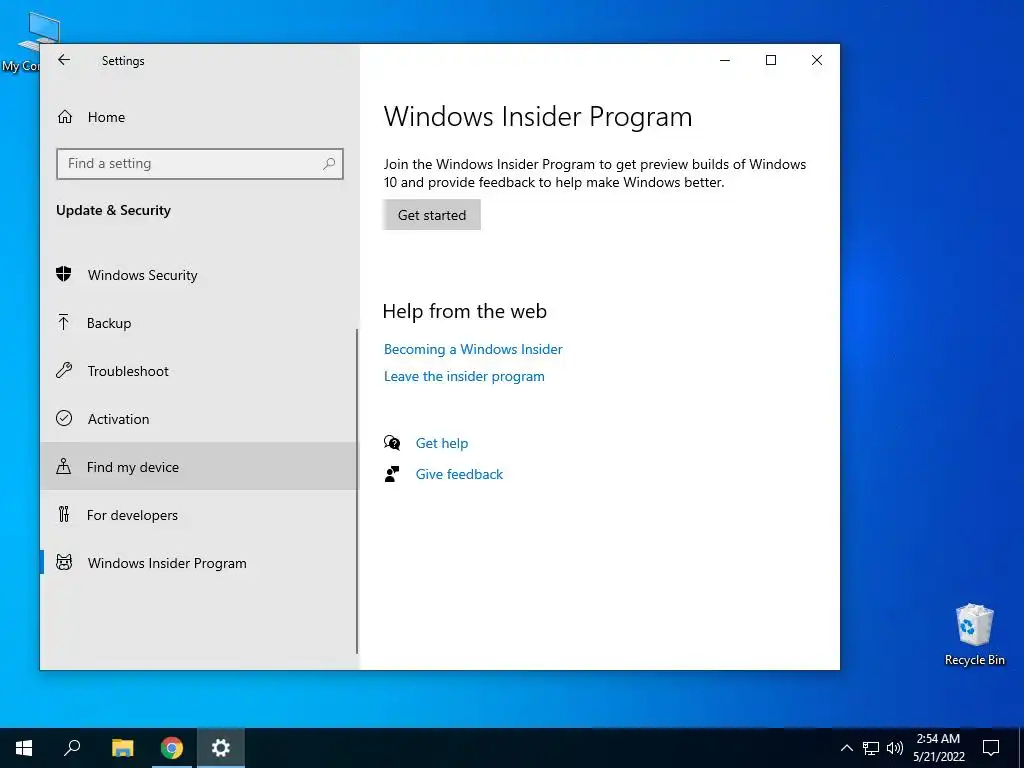Click the Give feedback link
This screenshot has height=768, width=1024.
pos(459,474)
